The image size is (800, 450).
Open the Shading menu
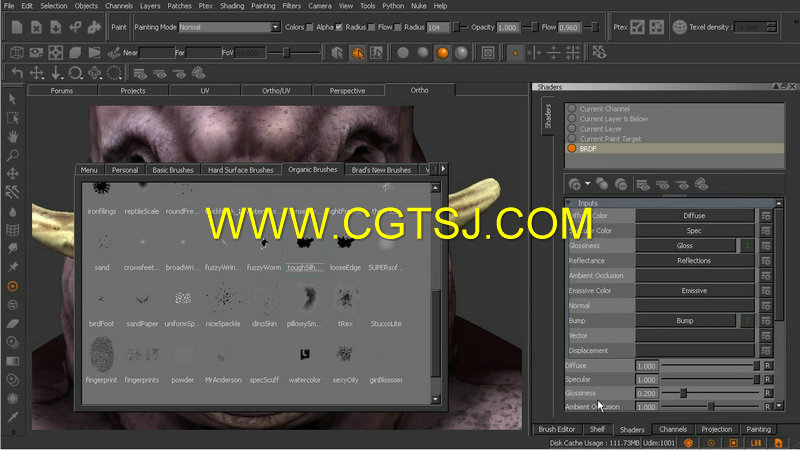coord(232,6)
